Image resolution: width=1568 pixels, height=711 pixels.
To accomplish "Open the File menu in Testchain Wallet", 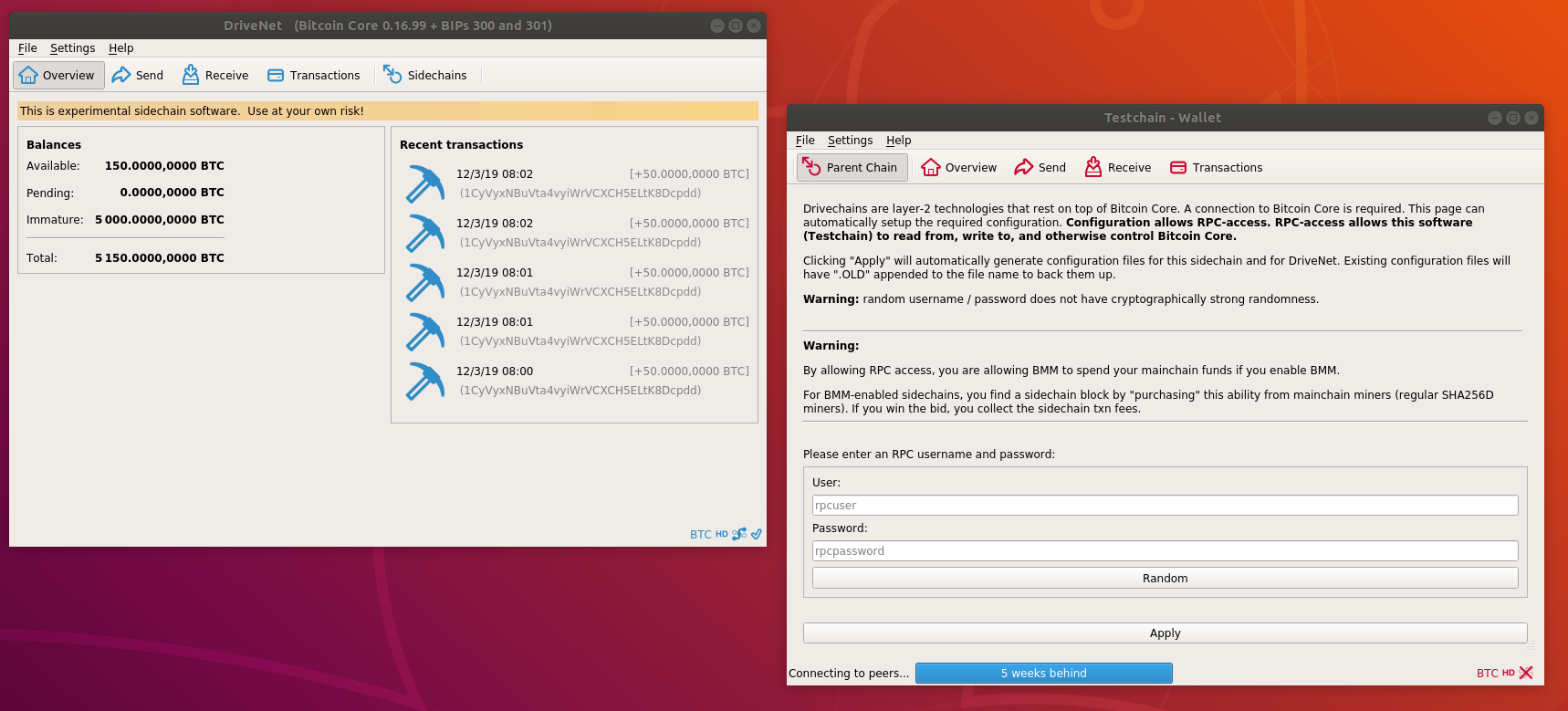I will 805,141.
